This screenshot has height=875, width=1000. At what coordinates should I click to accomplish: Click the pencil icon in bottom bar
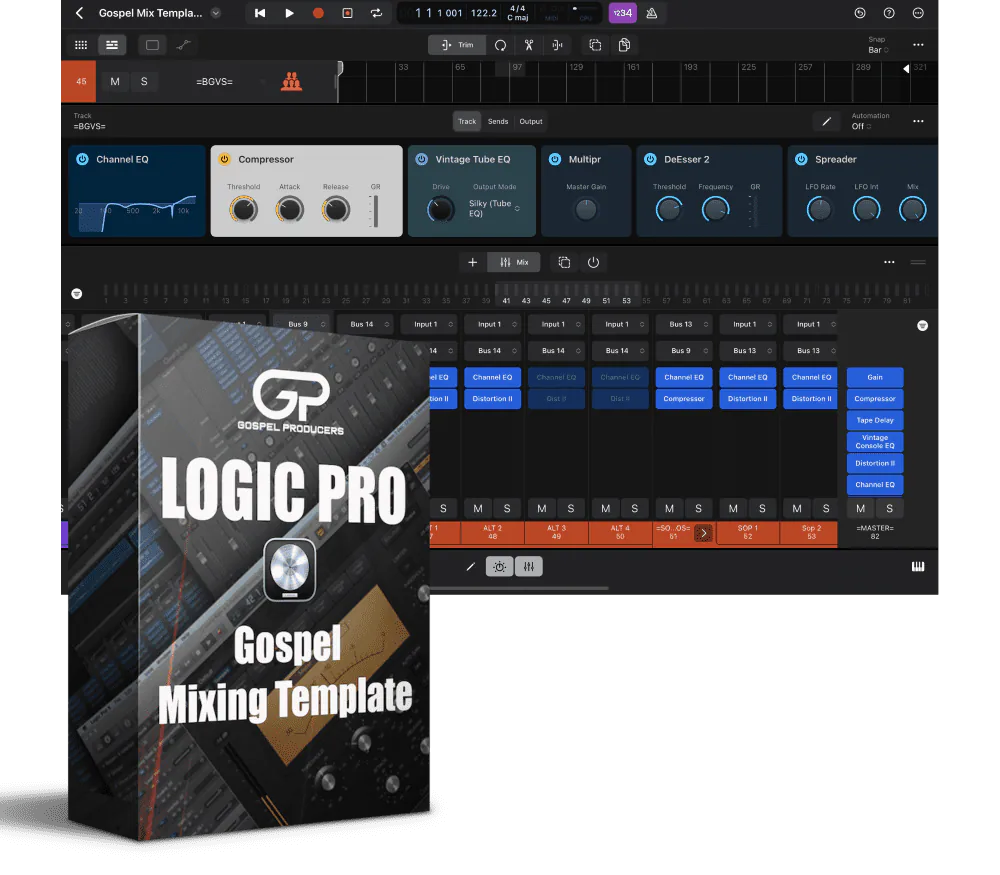tap(471, 566)
